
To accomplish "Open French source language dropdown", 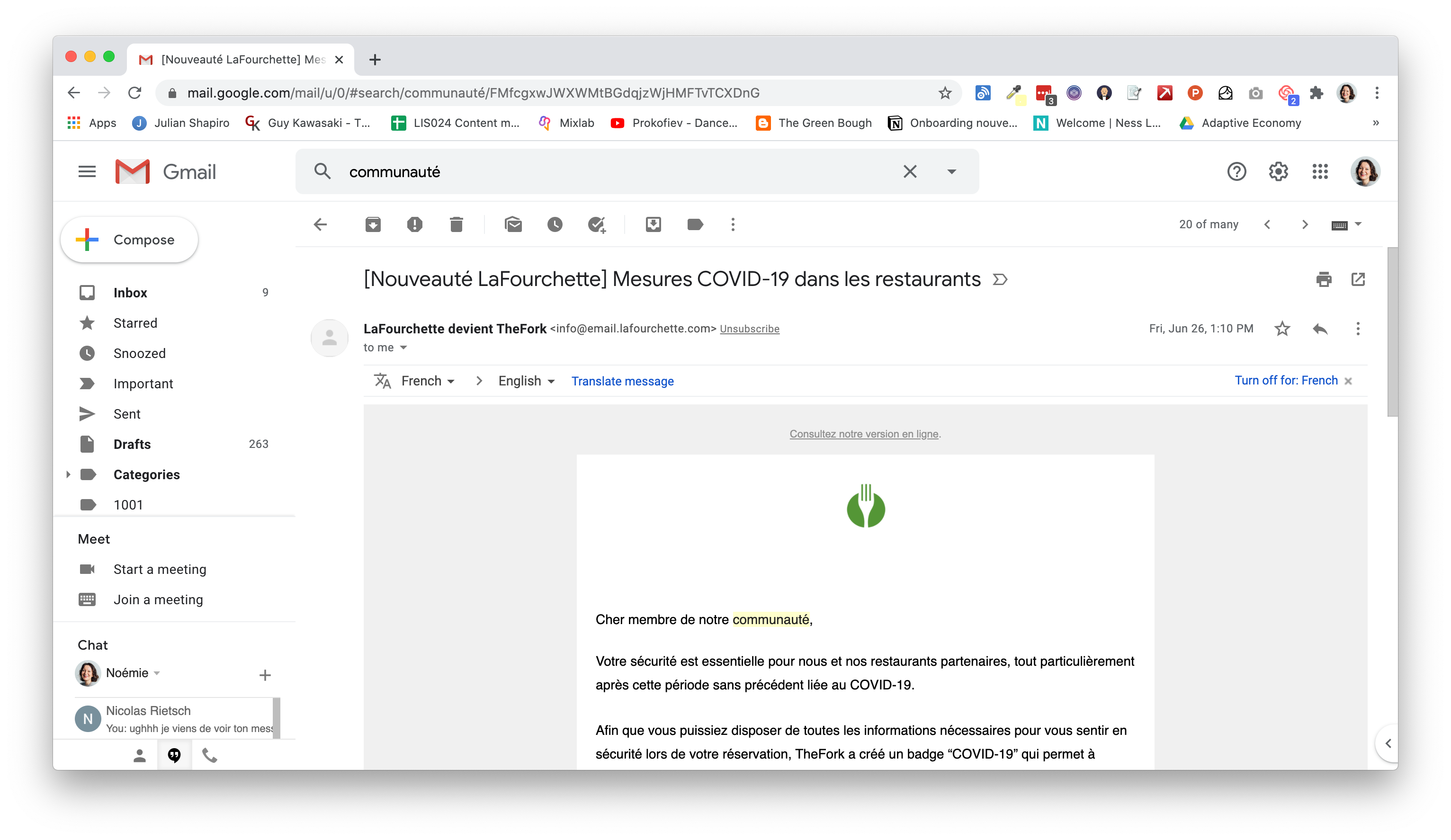I will point(428,381).
